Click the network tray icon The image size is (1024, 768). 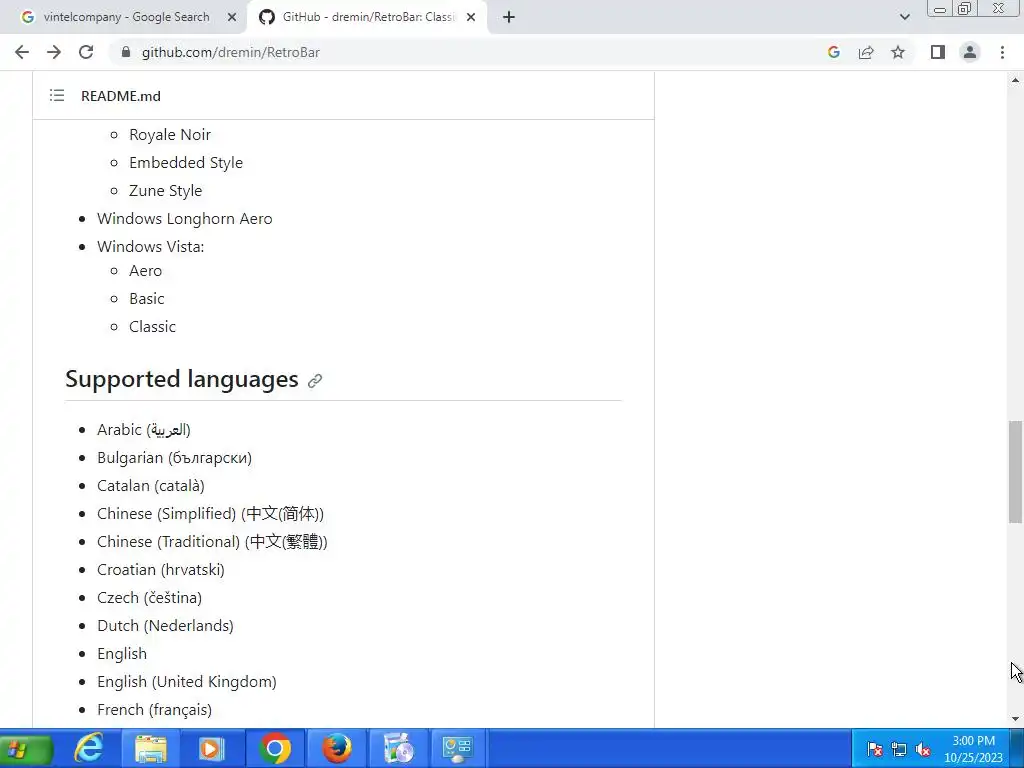point(899,749)
